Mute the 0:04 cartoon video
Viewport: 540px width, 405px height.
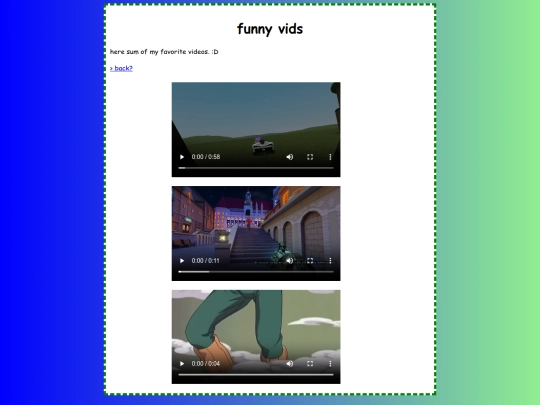(290, 364)
